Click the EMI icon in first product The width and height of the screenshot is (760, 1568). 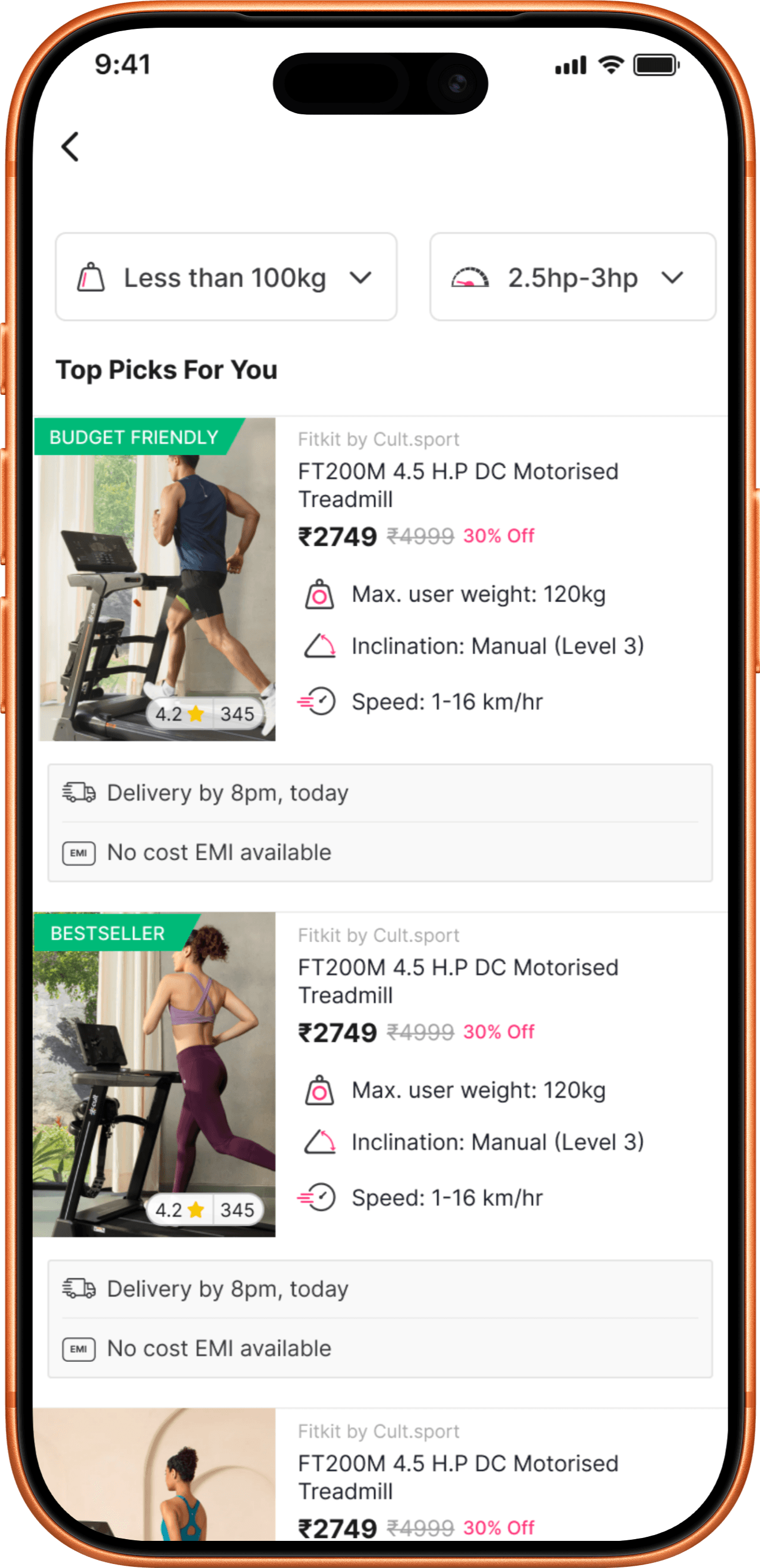click(x=79, y=853)
